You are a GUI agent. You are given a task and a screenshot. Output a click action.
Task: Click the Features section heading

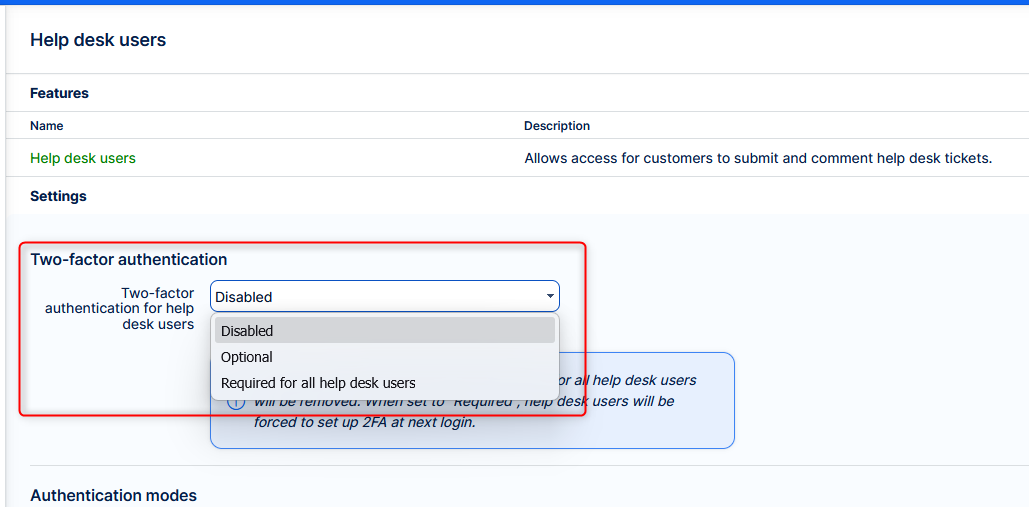point(59,93)
